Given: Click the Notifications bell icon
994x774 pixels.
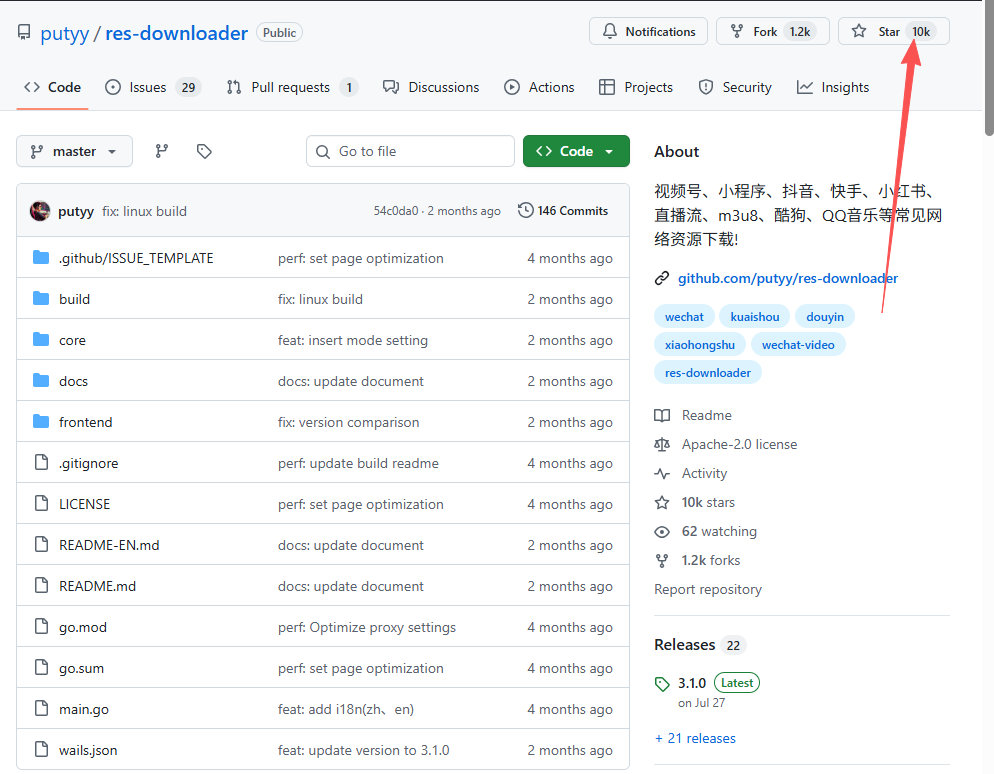Looking at the screenshot, I should [609, 31].
